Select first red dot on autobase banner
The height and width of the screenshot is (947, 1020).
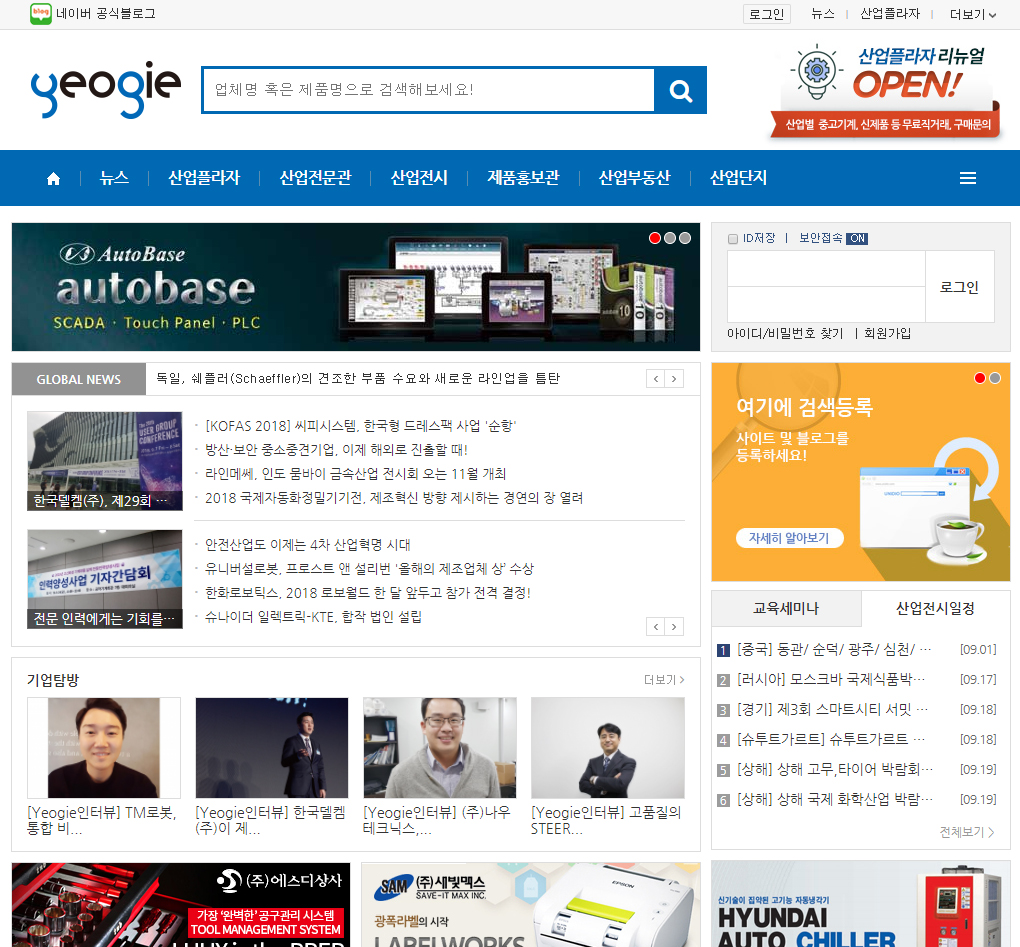[x=655, y=238]
